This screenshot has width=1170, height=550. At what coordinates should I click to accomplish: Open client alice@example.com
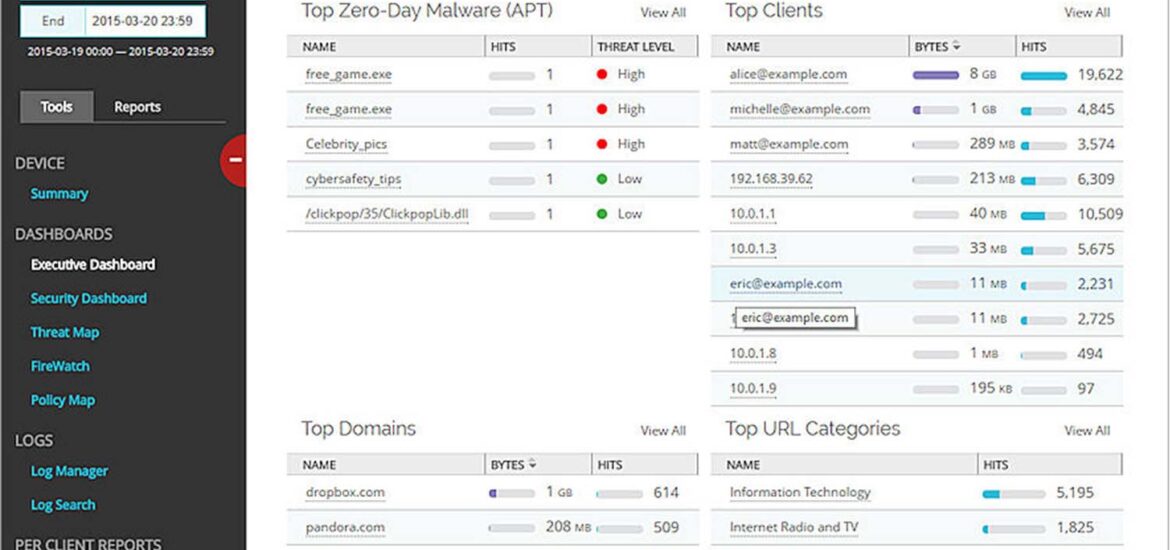pos(788,75)
